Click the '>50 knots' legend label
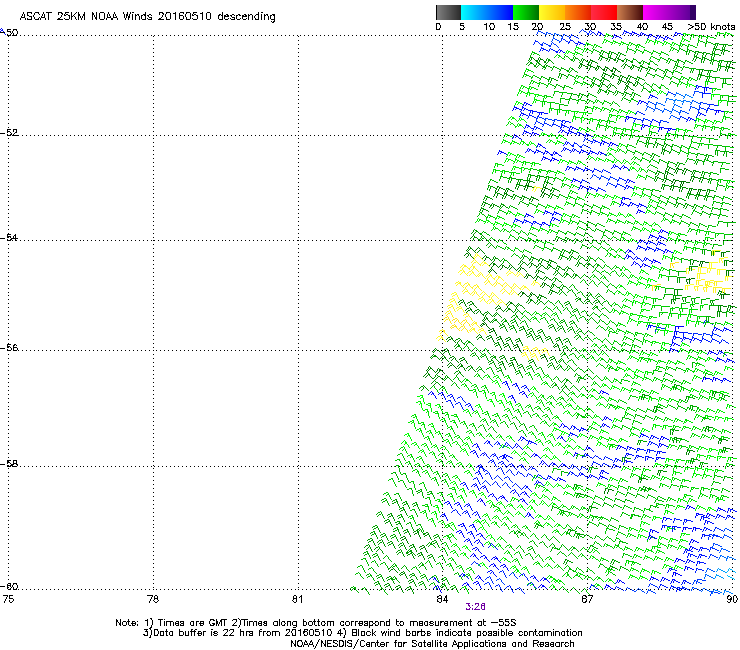Viewport: 740px width, 650px height. click(711, 27)
